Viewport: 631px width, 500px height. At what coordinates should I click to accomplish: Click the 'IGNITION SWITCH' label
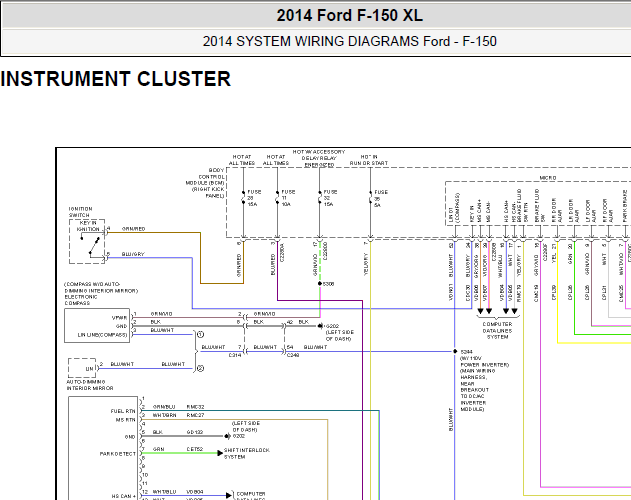pyautogui.click(x=80, y=212)
